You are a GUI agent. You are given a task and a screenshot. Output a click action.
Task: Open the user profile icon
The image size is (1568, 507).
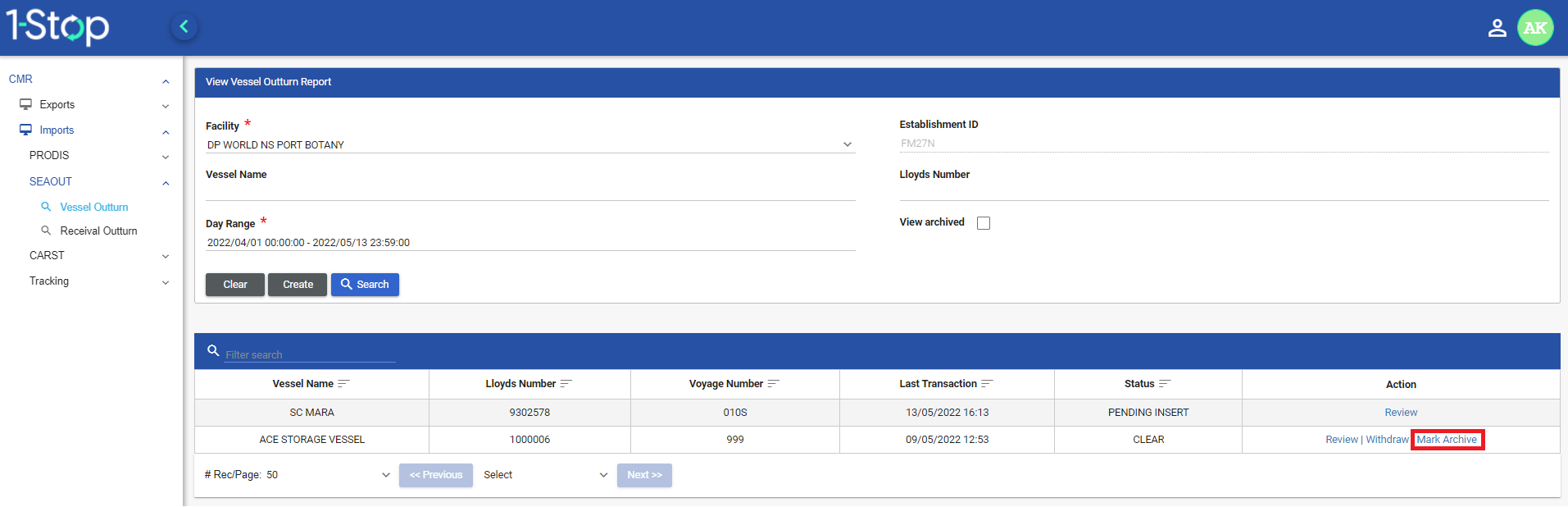pos(1497,28)
